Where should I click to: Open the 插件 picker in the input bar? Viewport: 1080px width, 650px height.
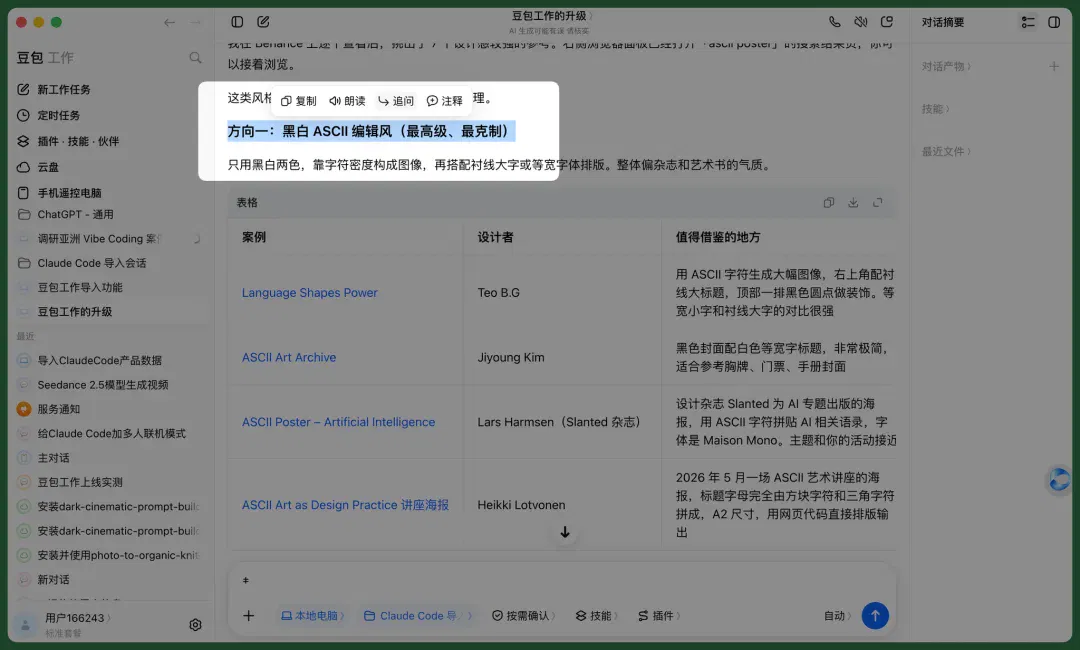pyautogui.click(x=658, y=616)
